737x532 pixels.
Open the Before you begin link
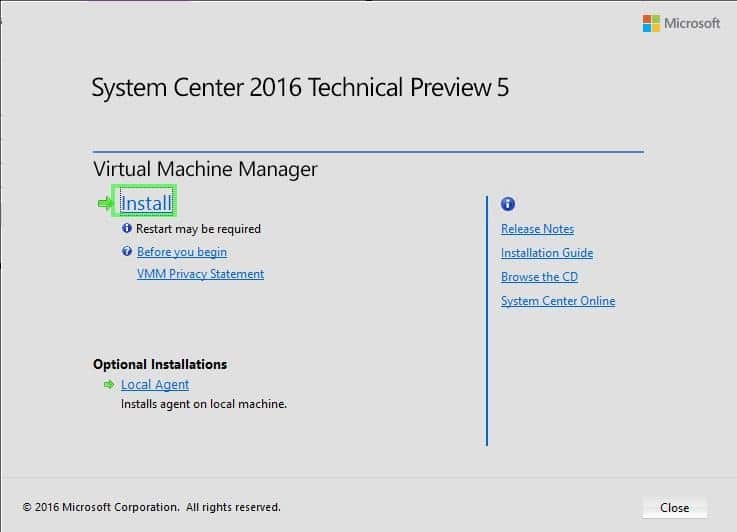(x=182, y=252)
